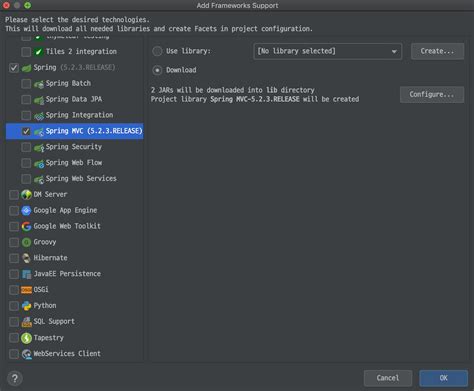Click the DM Server globe icon

coord(26,194)
